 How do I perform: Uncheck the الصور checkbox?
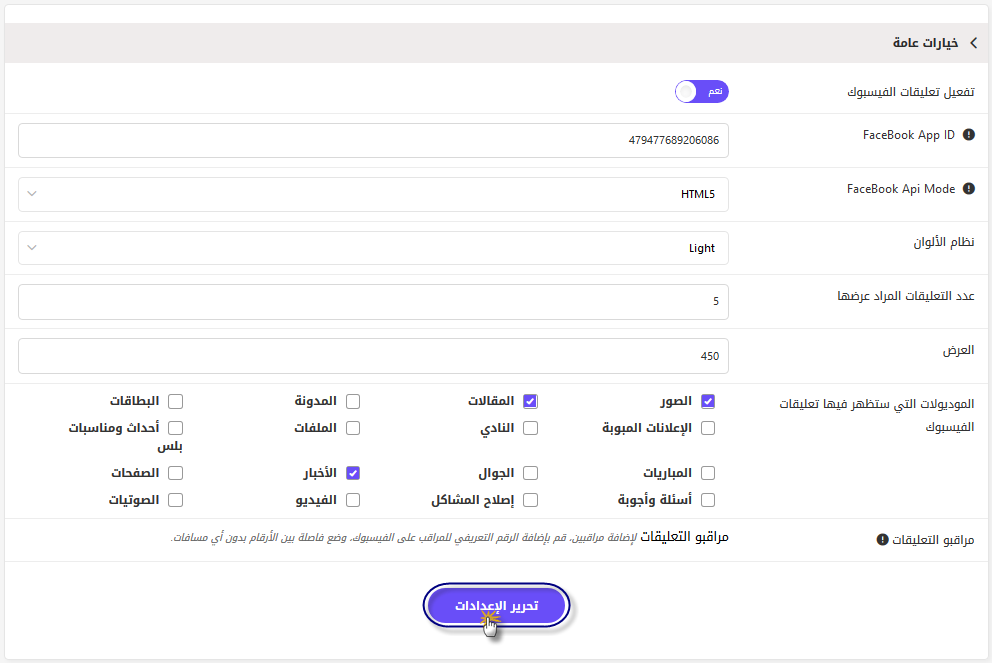point(708,401)
